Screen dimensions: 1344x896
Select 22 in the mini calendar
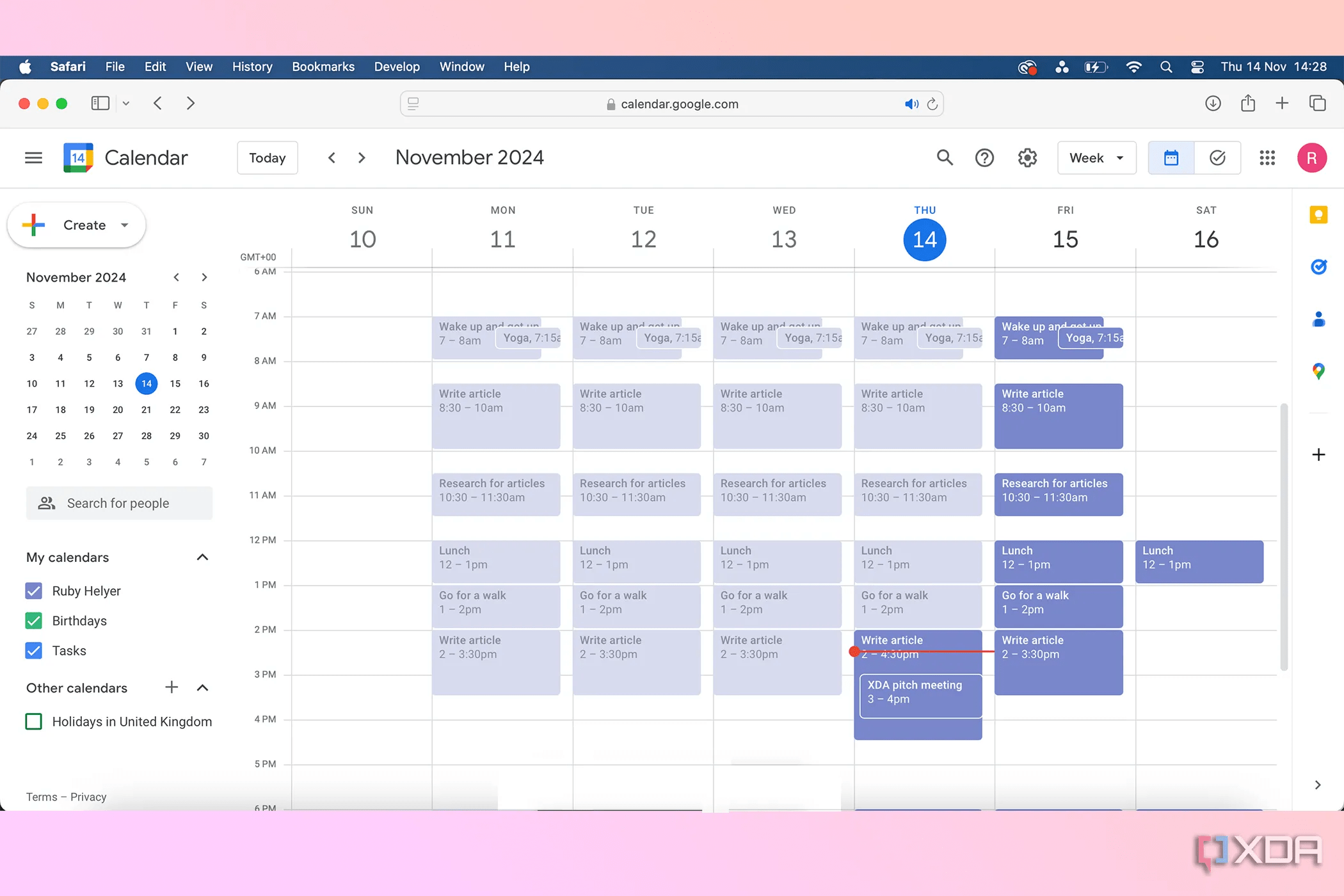[x=175, y=410]
